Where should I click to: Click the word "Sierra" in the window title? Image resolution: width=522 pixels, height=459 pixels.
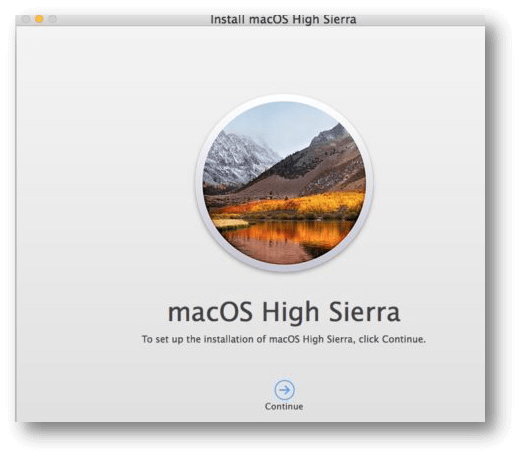(340, 19)
